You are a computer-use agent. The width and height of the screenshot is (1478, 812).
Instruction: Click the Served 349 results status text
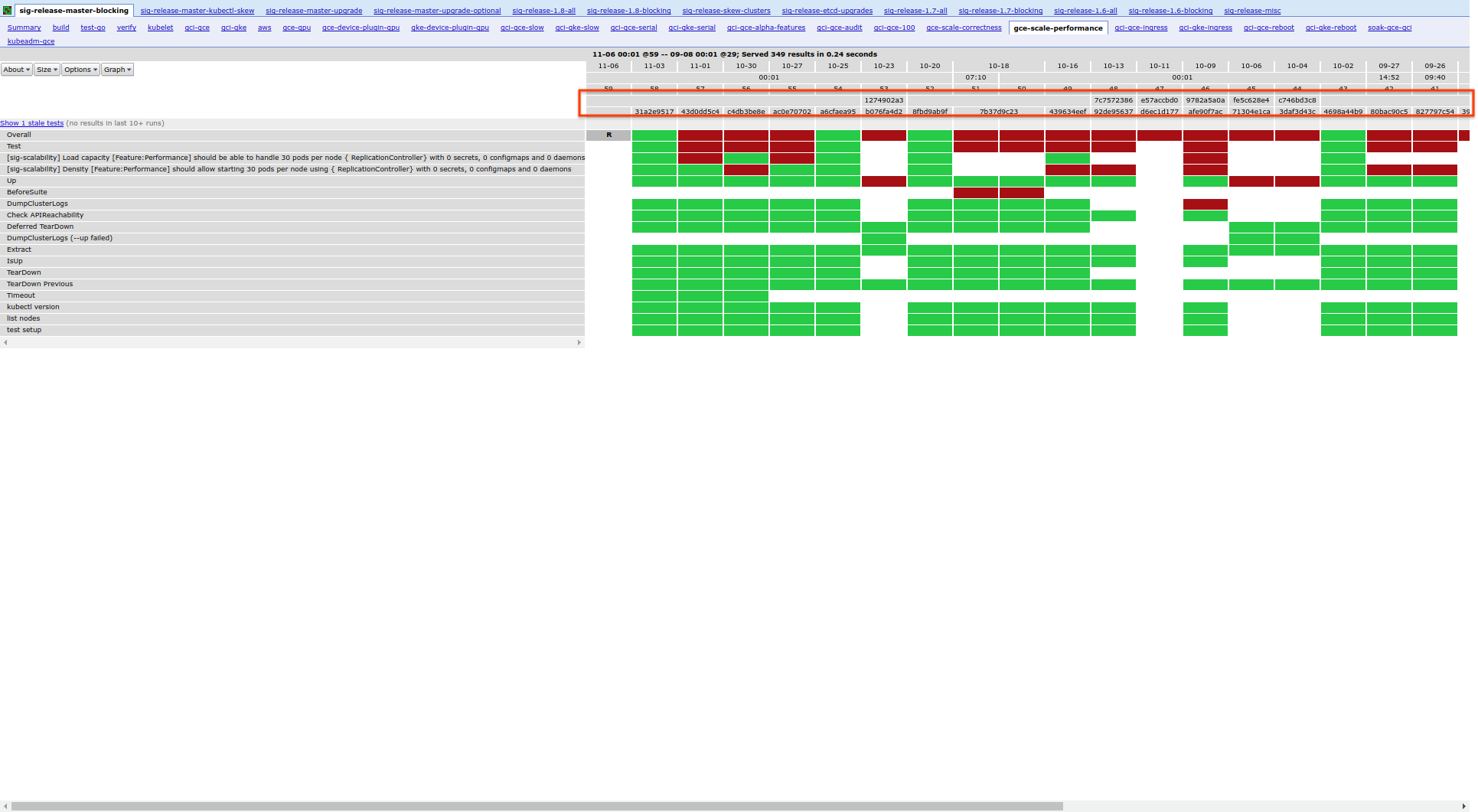[x=809, y=54]
